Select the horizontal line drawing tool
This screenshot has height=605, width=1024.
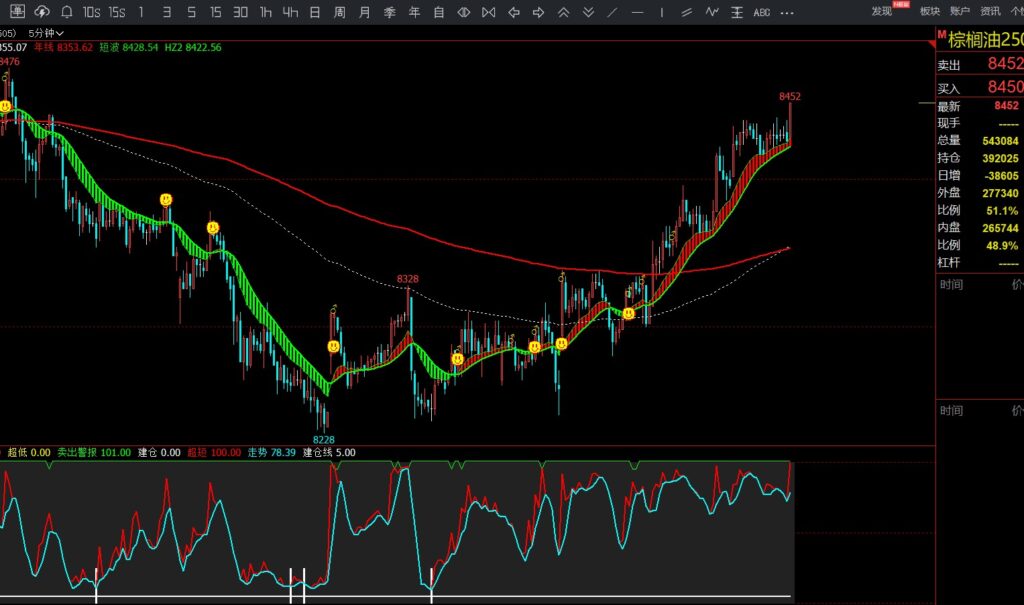tap(637, 12)
